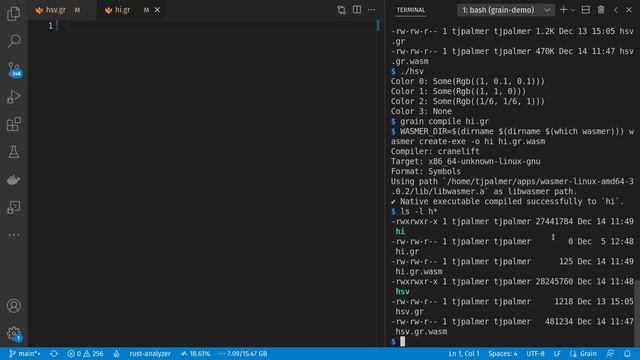Open the Docker whale view
Image resolution: width=640 pixels, height=360 pixels.
pos(13,180)
